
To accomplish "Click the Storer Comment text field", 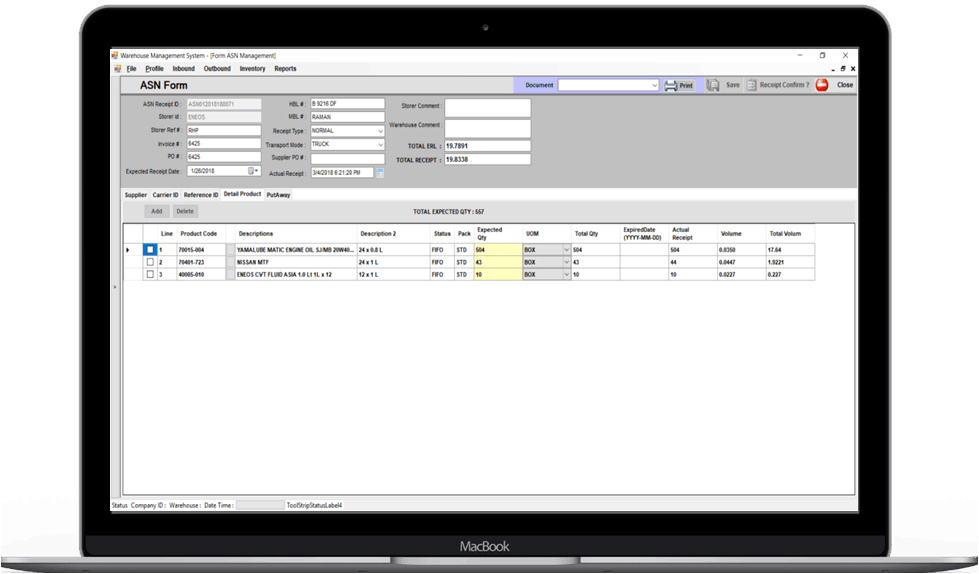I will 487,107.
